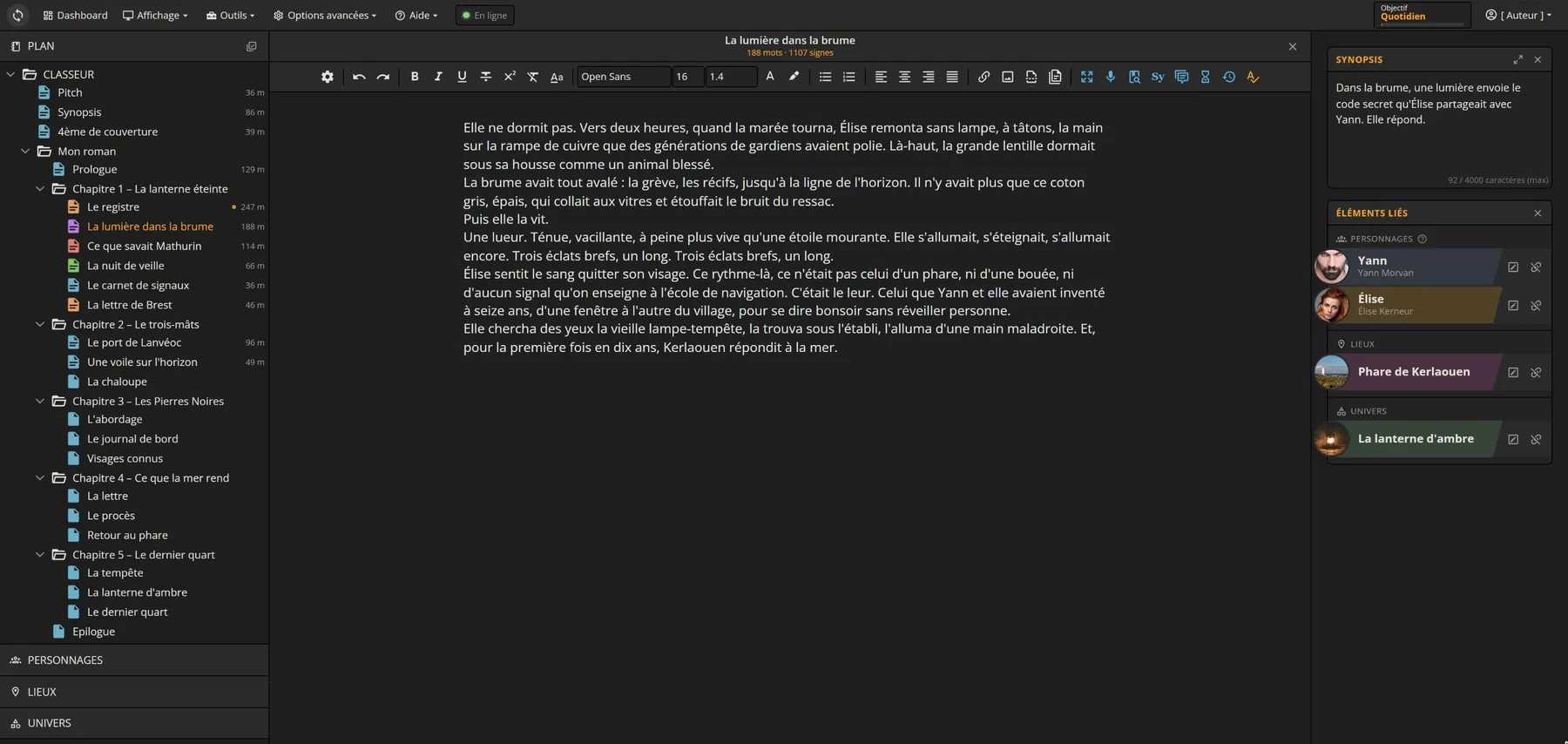Open the hourglass timer tool
This screenshot has width=1568, height=744.
tap(1206, 77)
